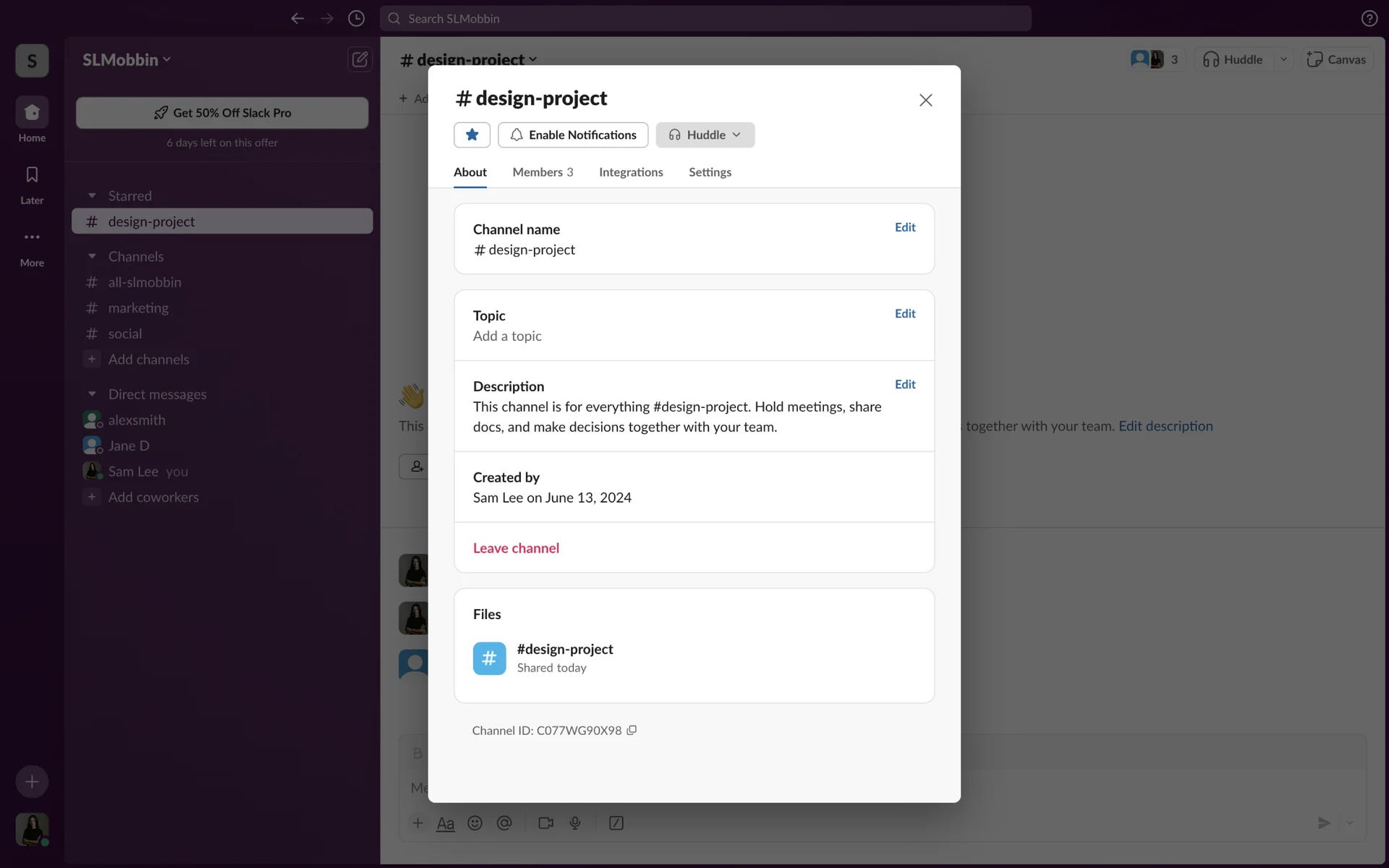Click the Home icon in sidebar
The width and height of the screenshot is (1389, 868).
click(32, 113)
